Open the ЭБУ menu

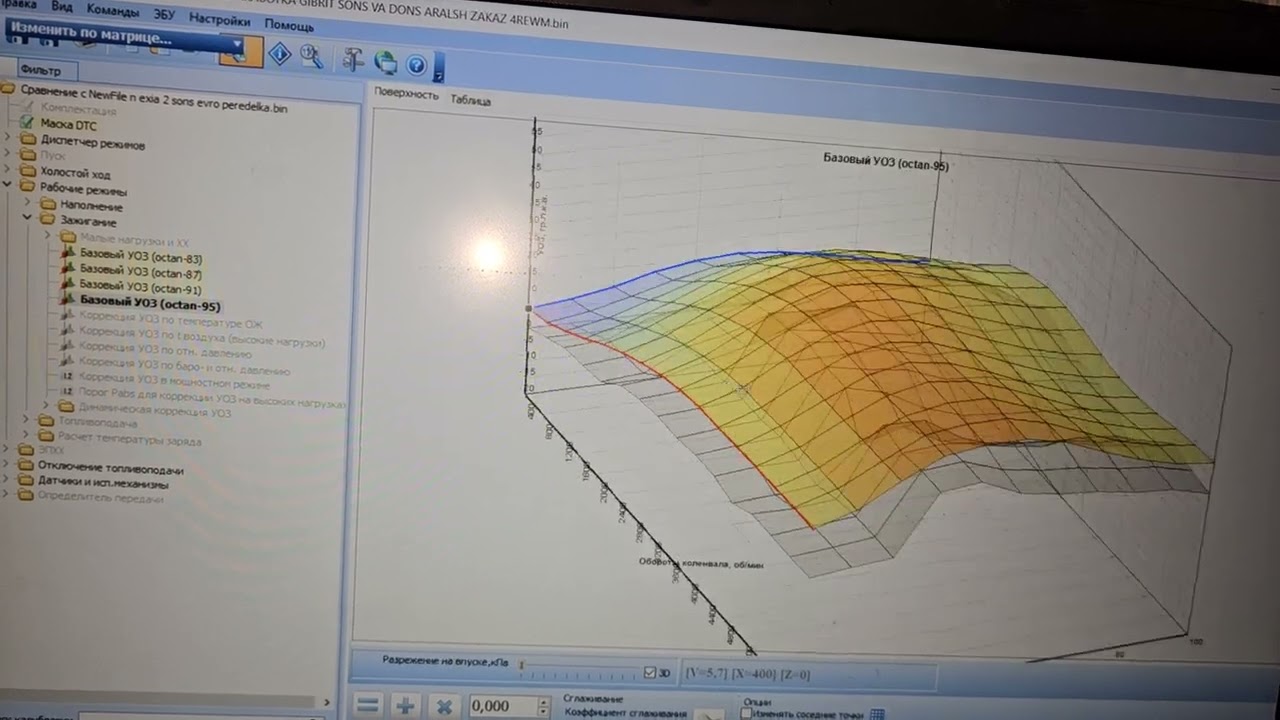(x=164, y=14)
